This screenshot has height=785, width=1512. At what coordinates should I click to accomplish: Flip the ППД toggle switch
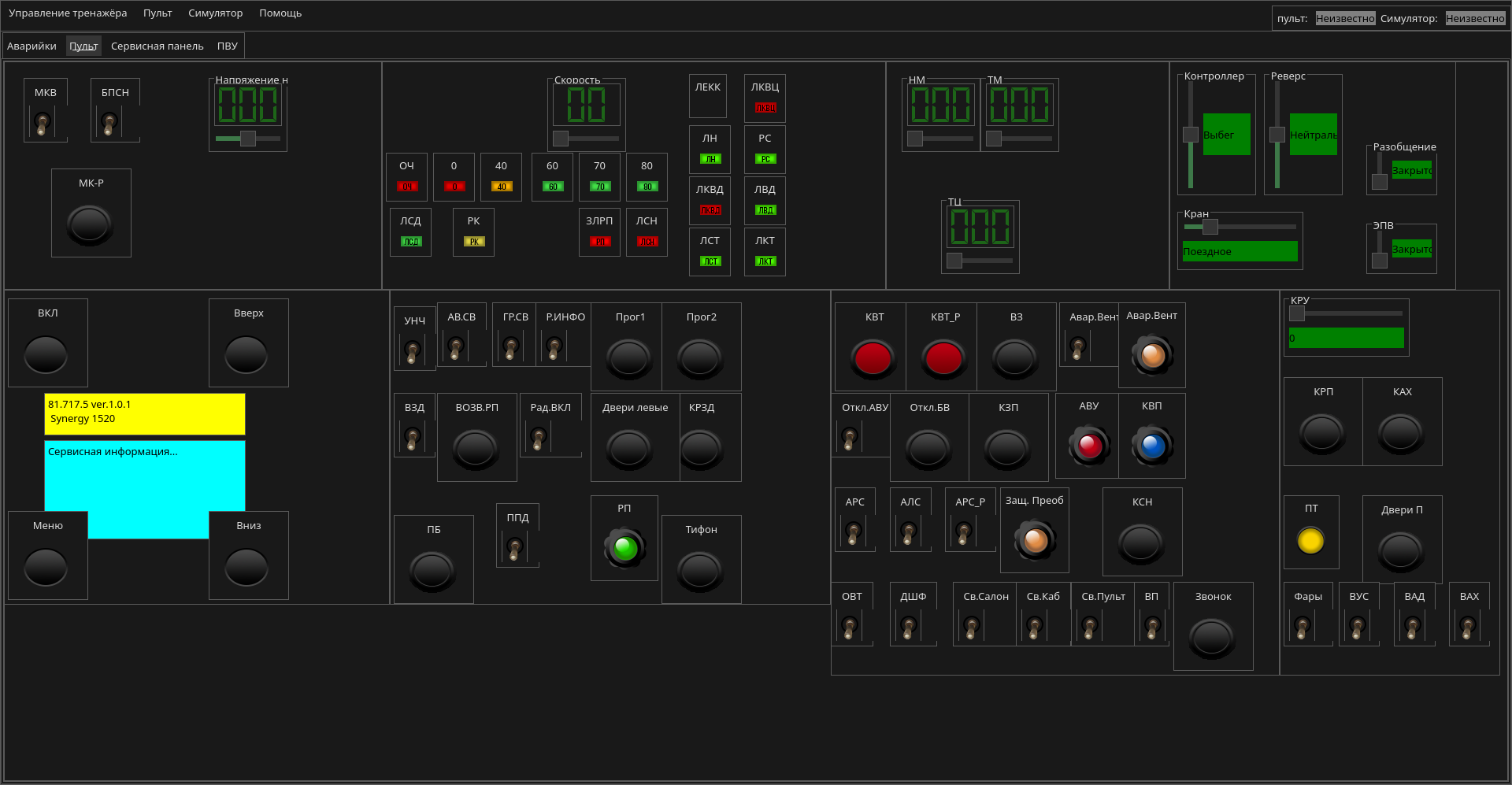point(514,547)
